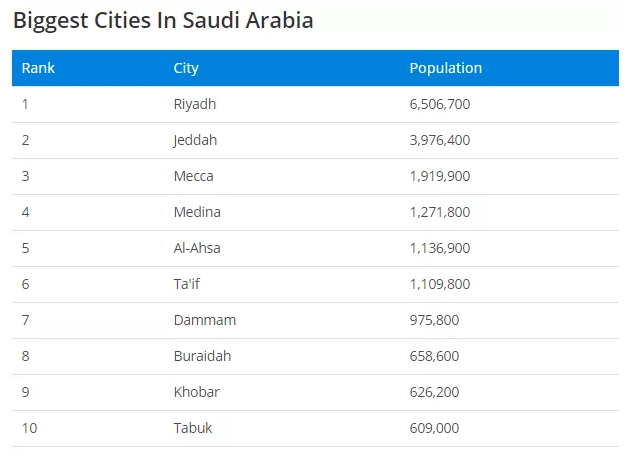Click the Buraidah city name
Viewport: 626px width, 458px height.
(x=204, y=356)
